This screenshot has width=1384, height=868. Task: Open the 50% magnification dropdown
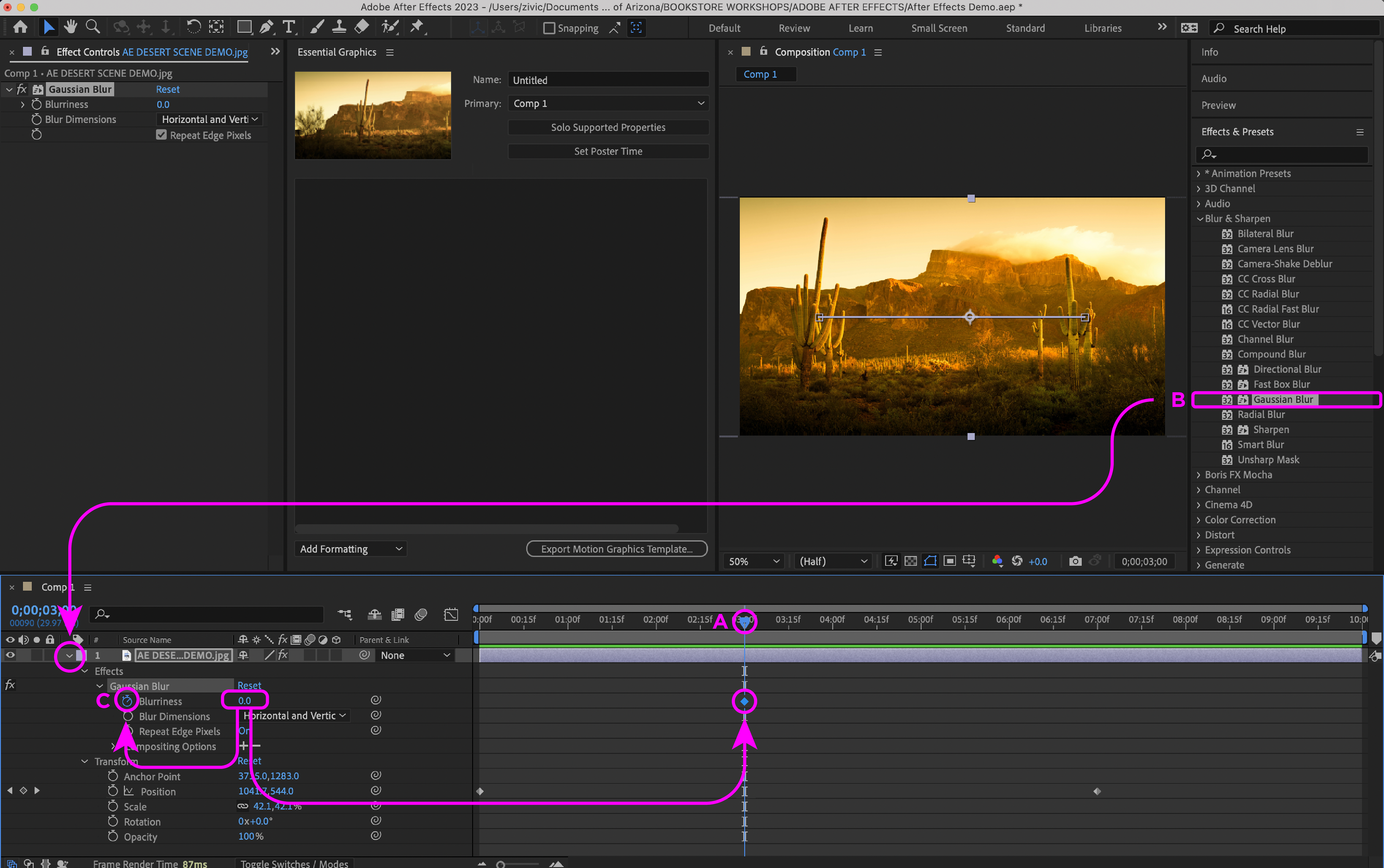(x=753, y=561)
